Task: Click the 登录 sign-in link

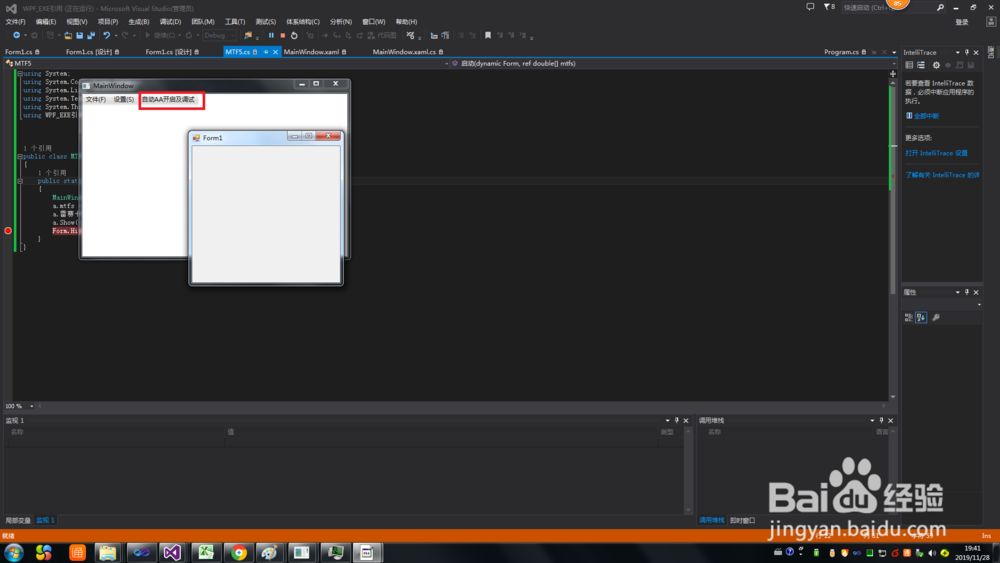Action: (962, 22)
